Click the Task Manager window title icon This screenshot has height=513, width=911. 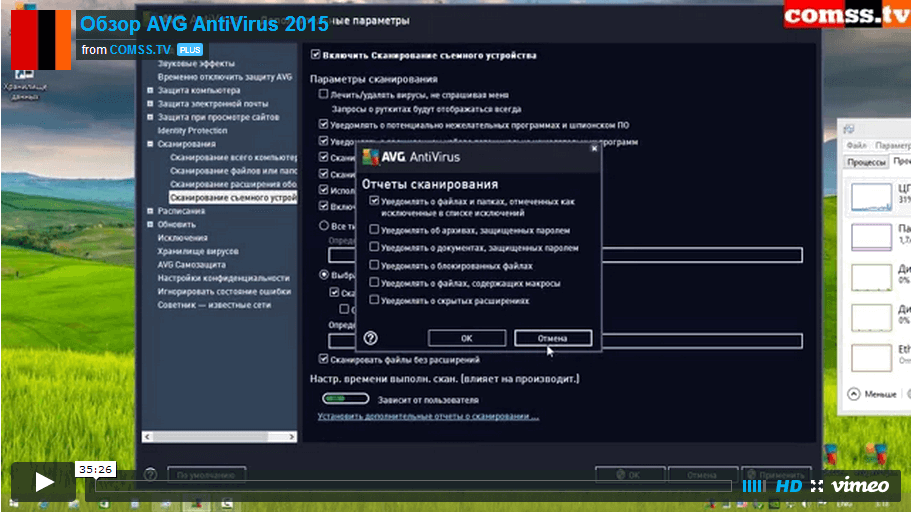coord(849,129)
